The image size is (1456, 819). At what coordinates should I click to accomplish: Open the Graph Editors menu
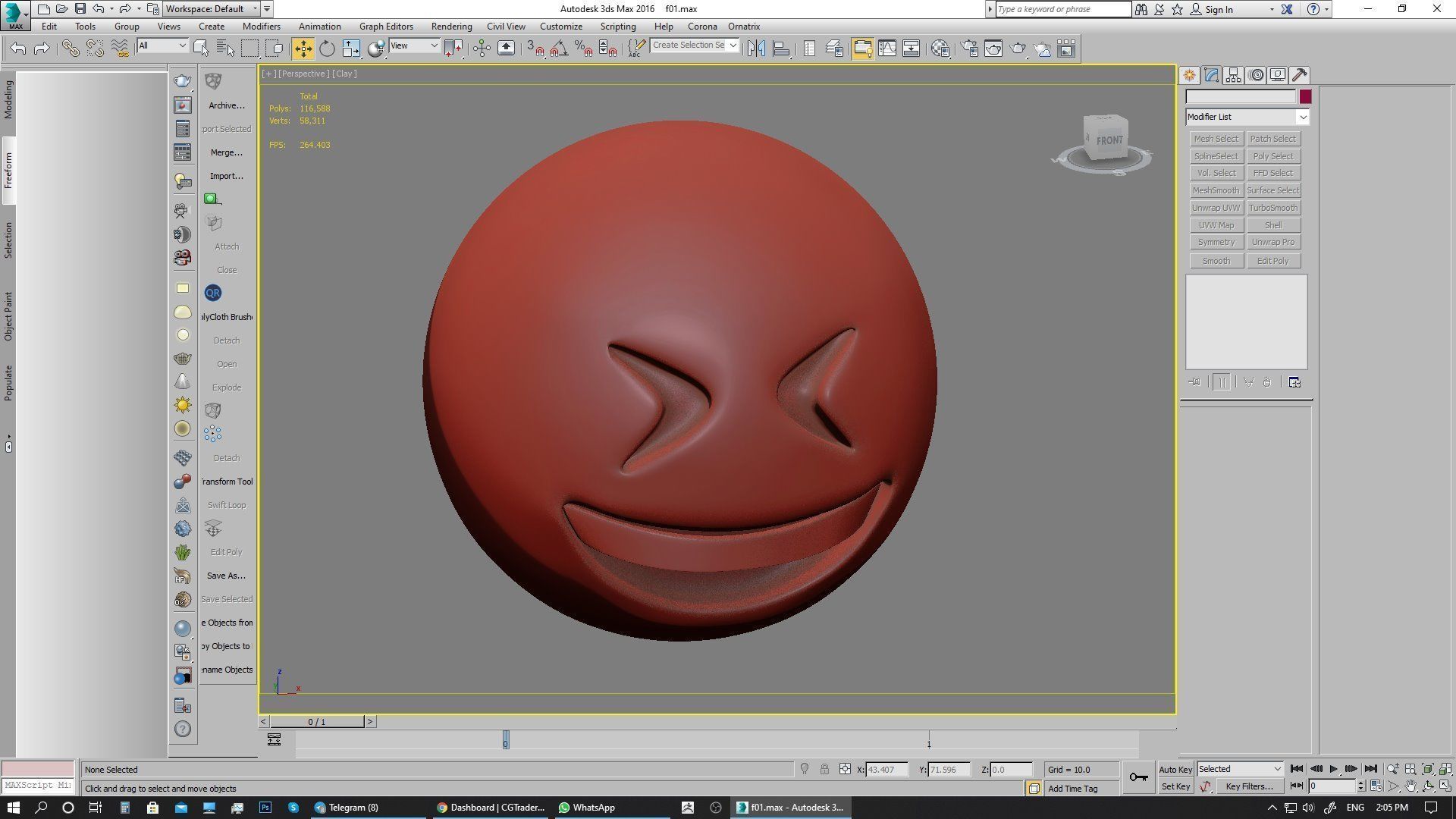coord(386,26)
